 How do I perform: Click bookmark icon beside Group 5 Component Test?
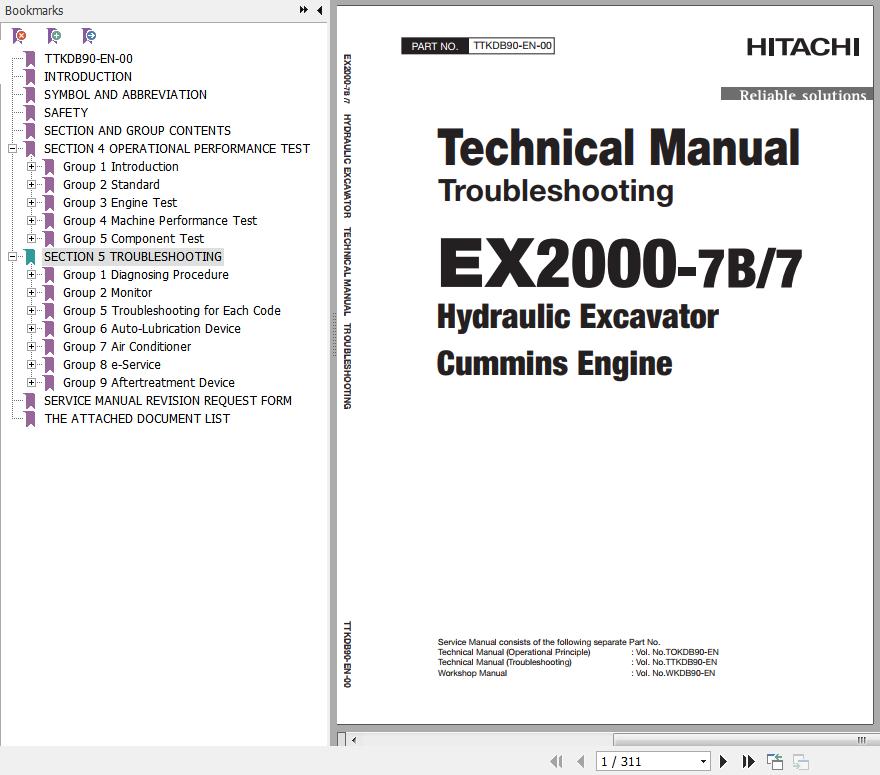[49, 239]
